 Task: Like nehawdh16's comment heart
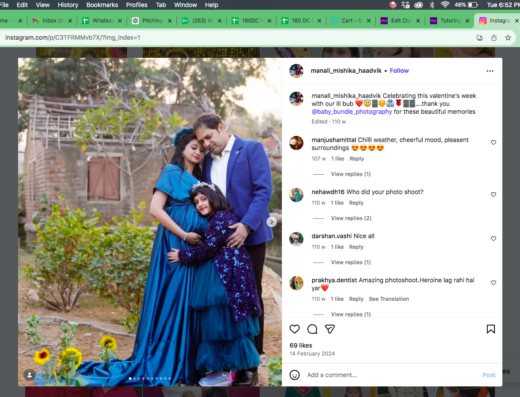[x=493, y=194]
